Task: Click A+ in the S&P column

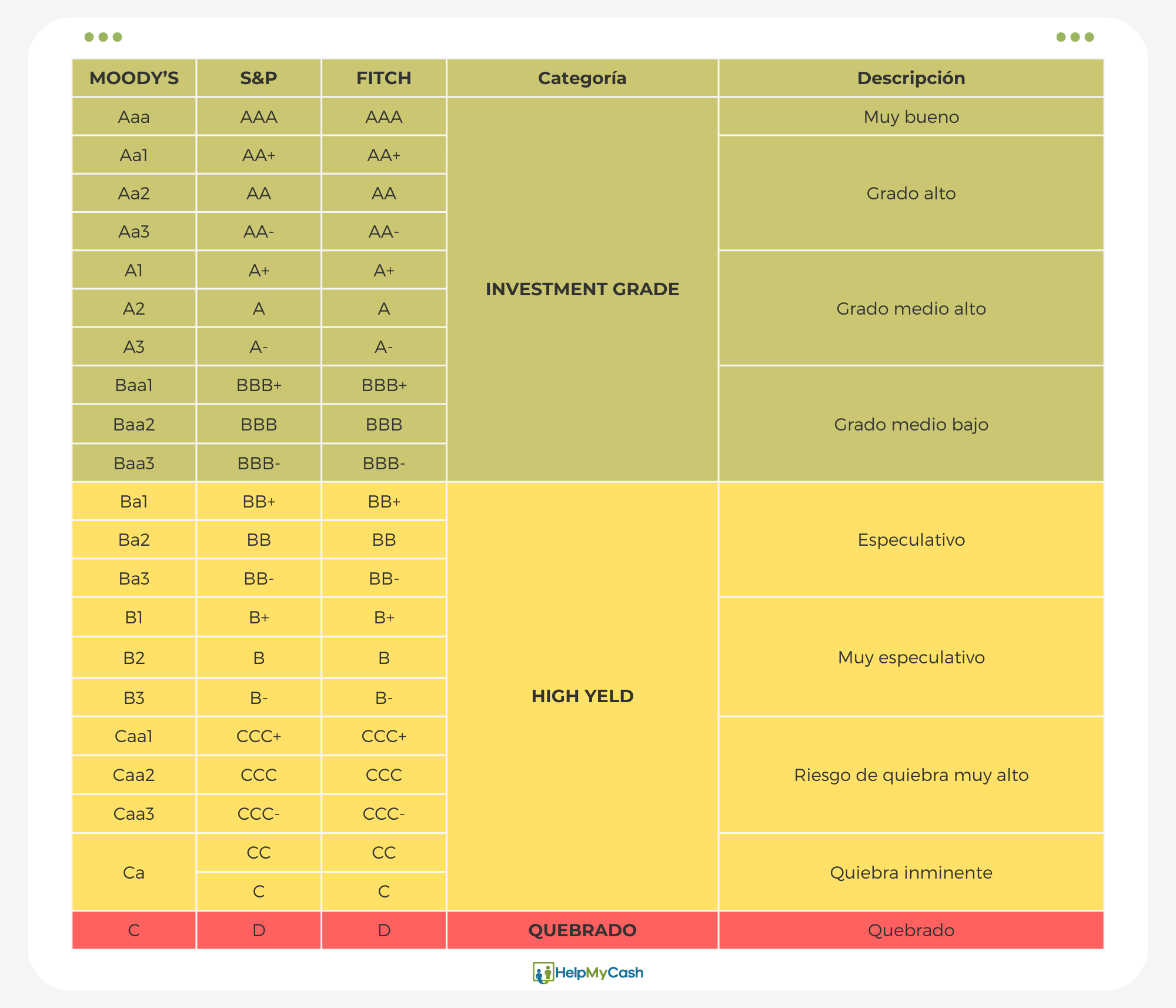Action: 259,270
